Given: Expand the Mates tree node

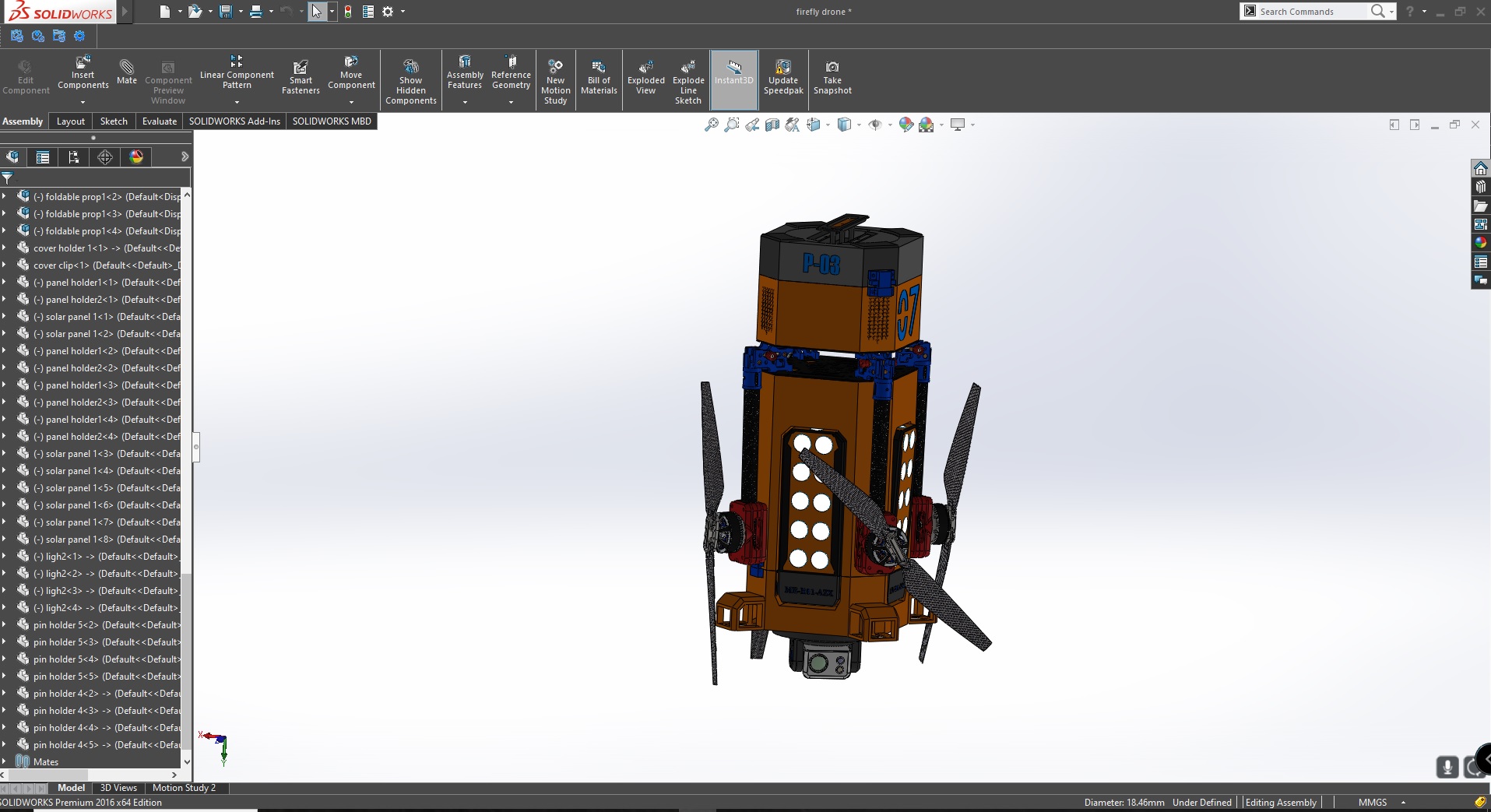Looking at the screenshot, I should (5, 761).
